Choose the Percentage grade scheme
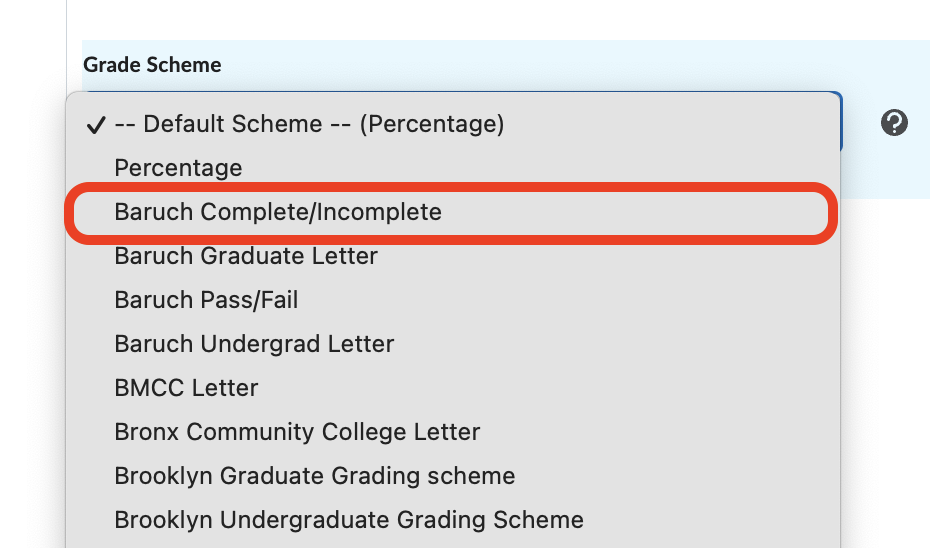This screenshot has width=930, height=548. (x=178, y=168)
